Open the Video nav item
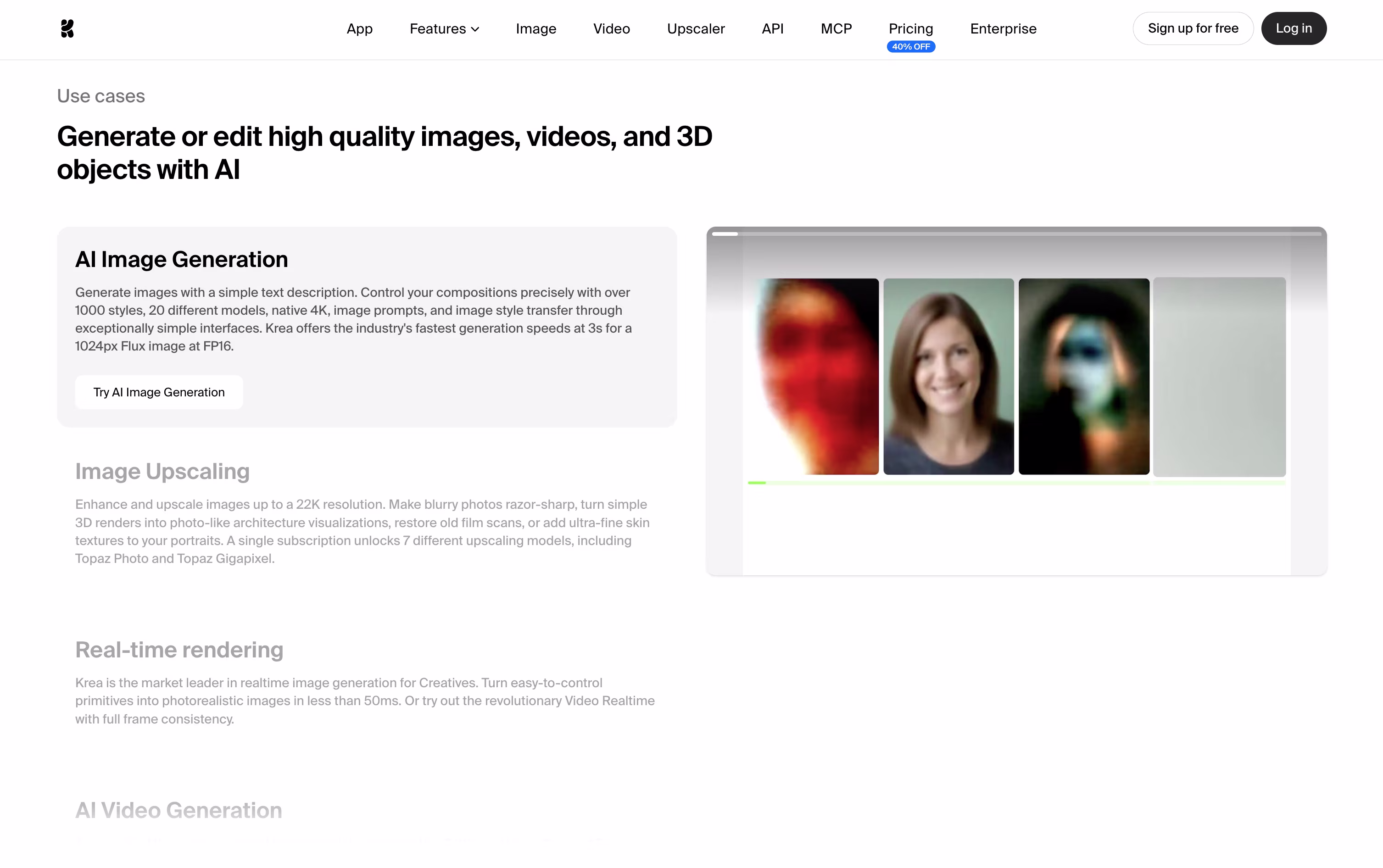Image resolution: width=1383 pixels, height=868 pixels. click(x=611, y=29)
